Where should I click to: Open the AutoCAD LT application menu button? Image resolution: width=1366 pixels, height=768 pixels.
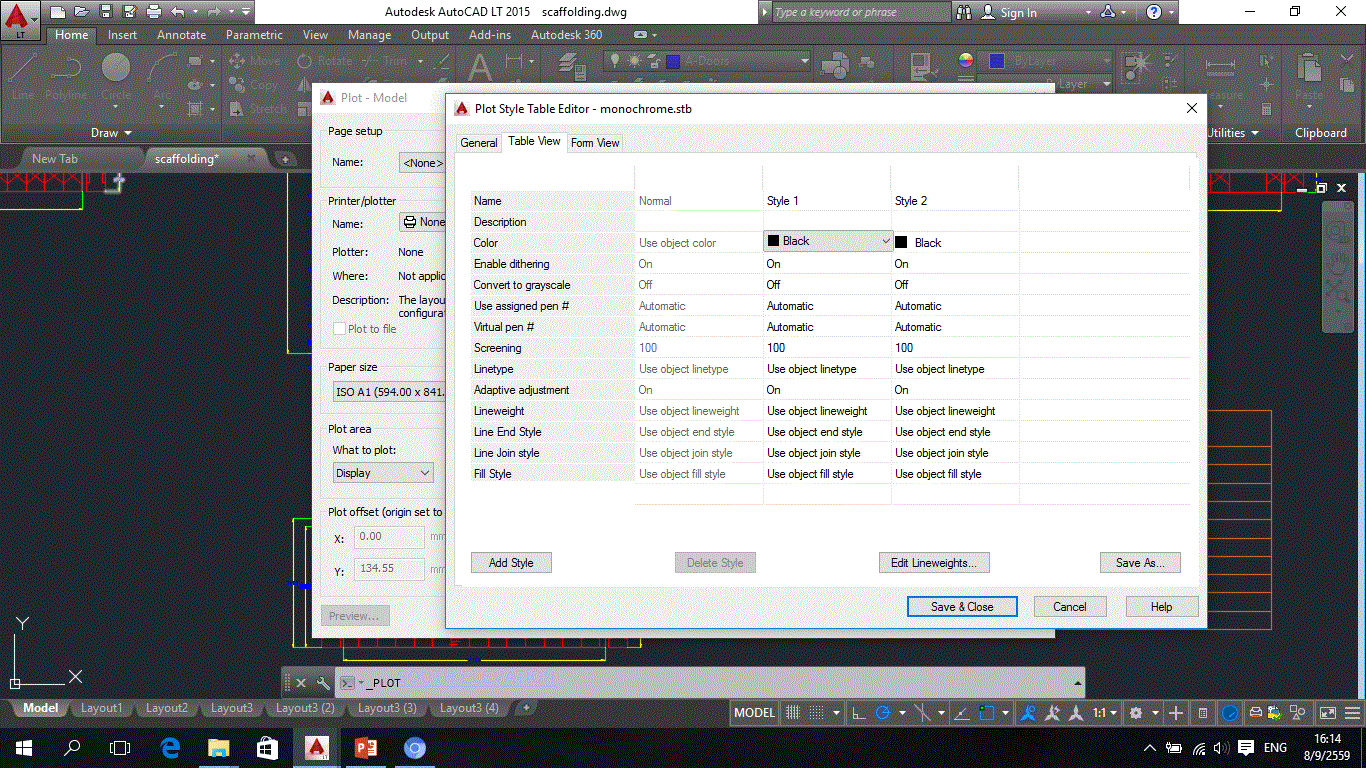point(21,20)
